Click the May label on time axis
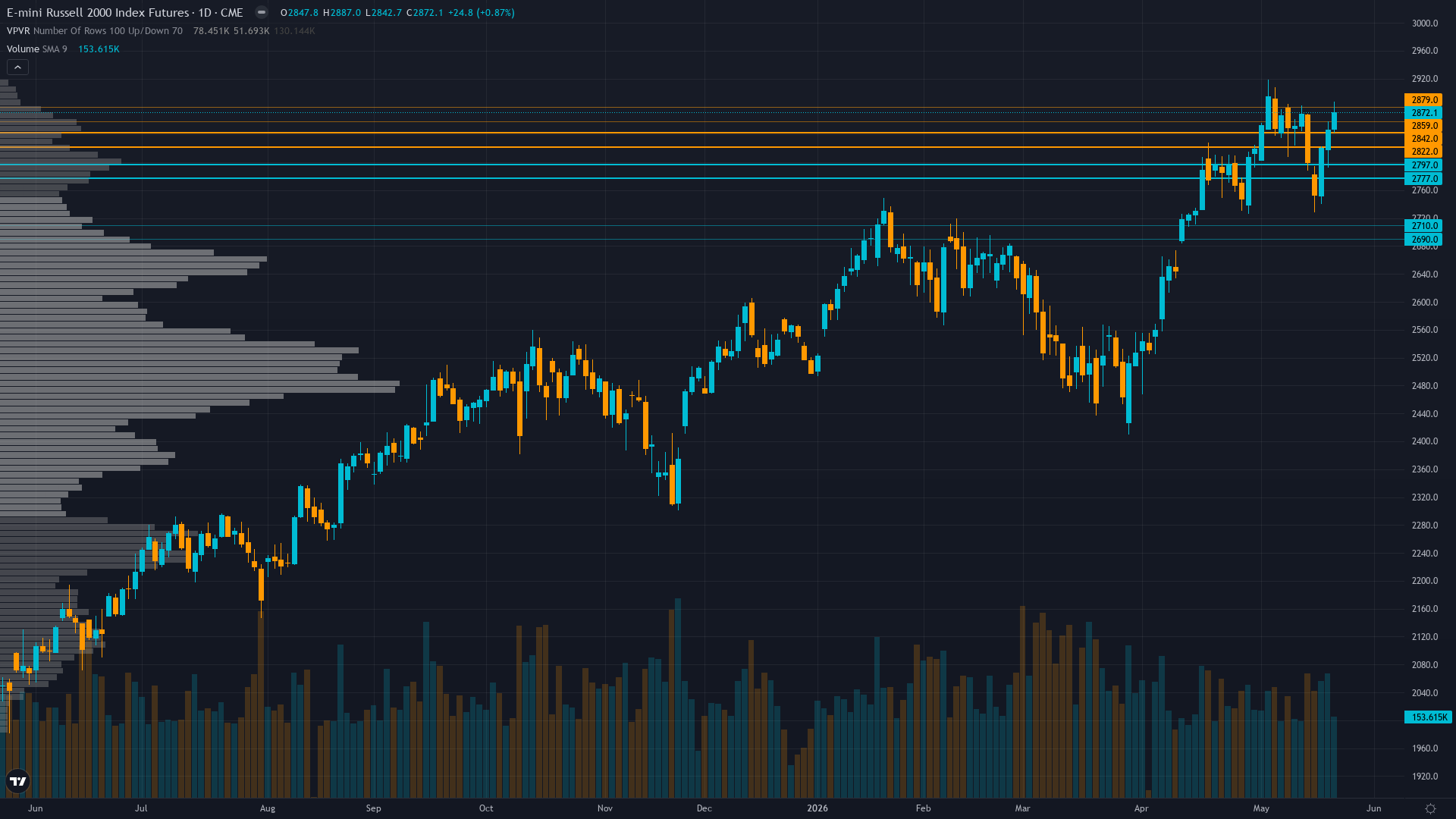 1261,808
